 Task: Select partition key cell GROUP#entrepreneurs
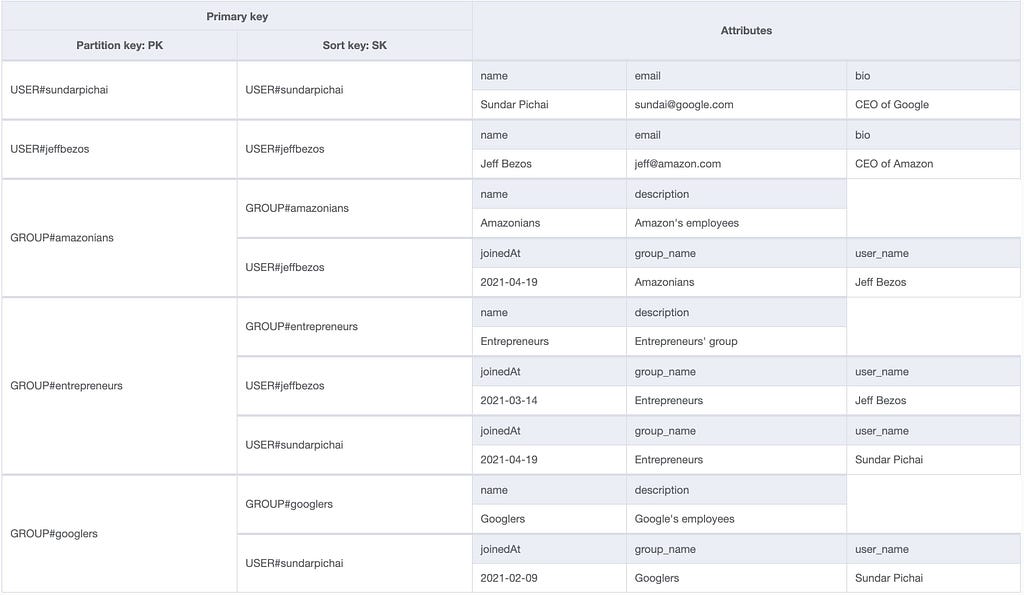(120, 385)
